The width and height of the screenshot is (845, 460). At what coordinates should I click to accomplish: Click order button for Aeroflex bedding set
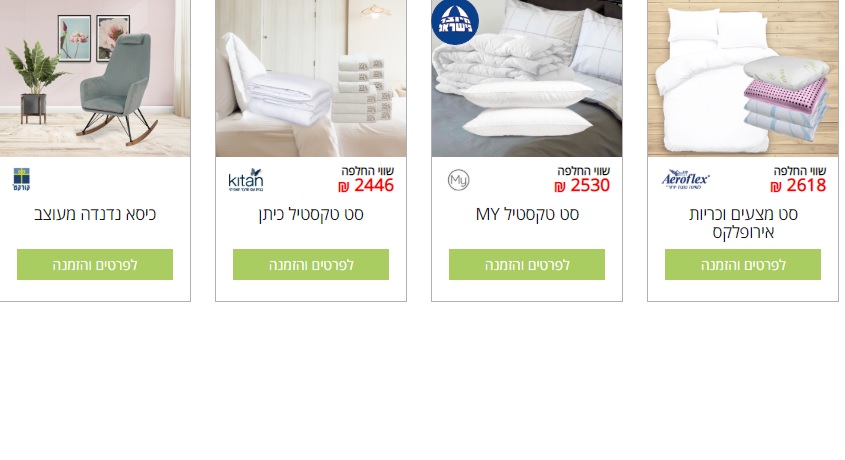click(743, 264)
